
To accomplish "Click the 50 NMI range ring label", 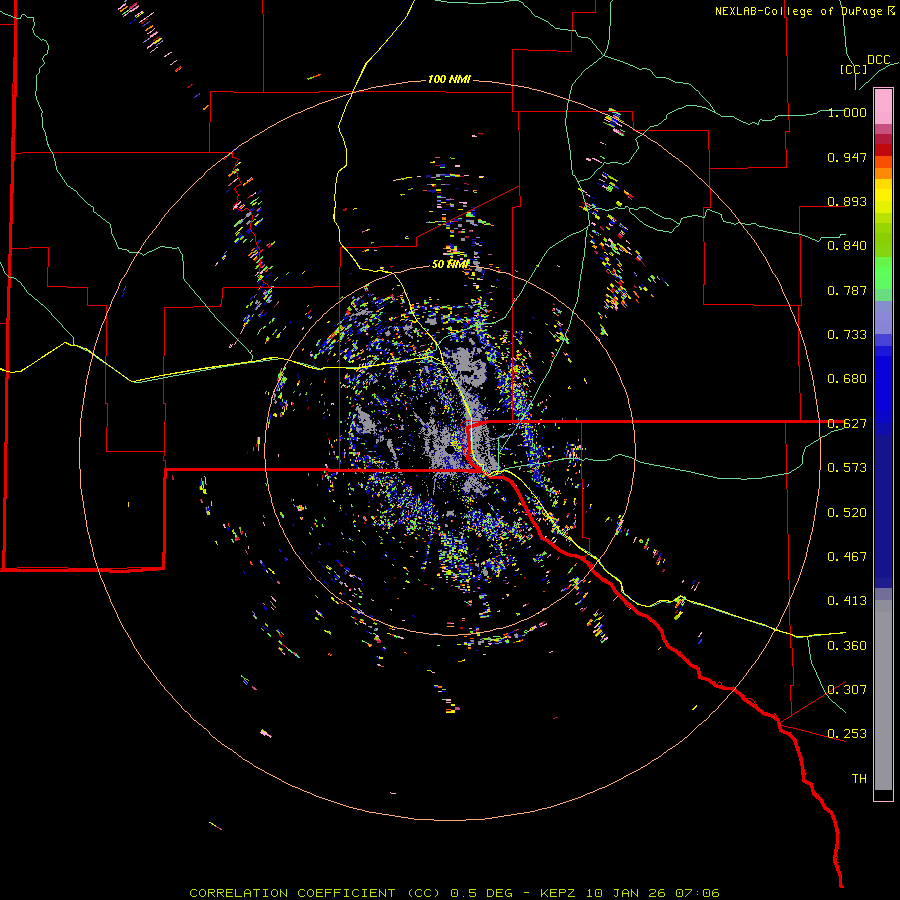I will (x=450, y=264).
